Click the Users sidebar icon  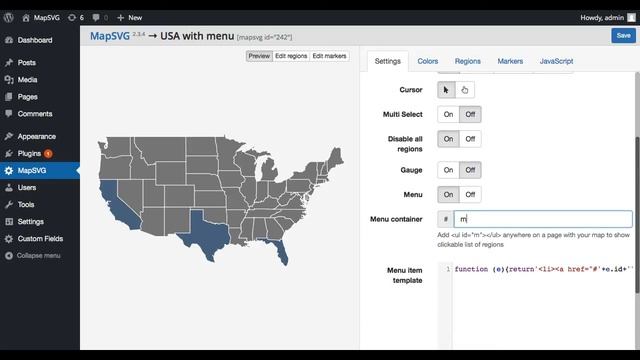(x=9, y=188)
